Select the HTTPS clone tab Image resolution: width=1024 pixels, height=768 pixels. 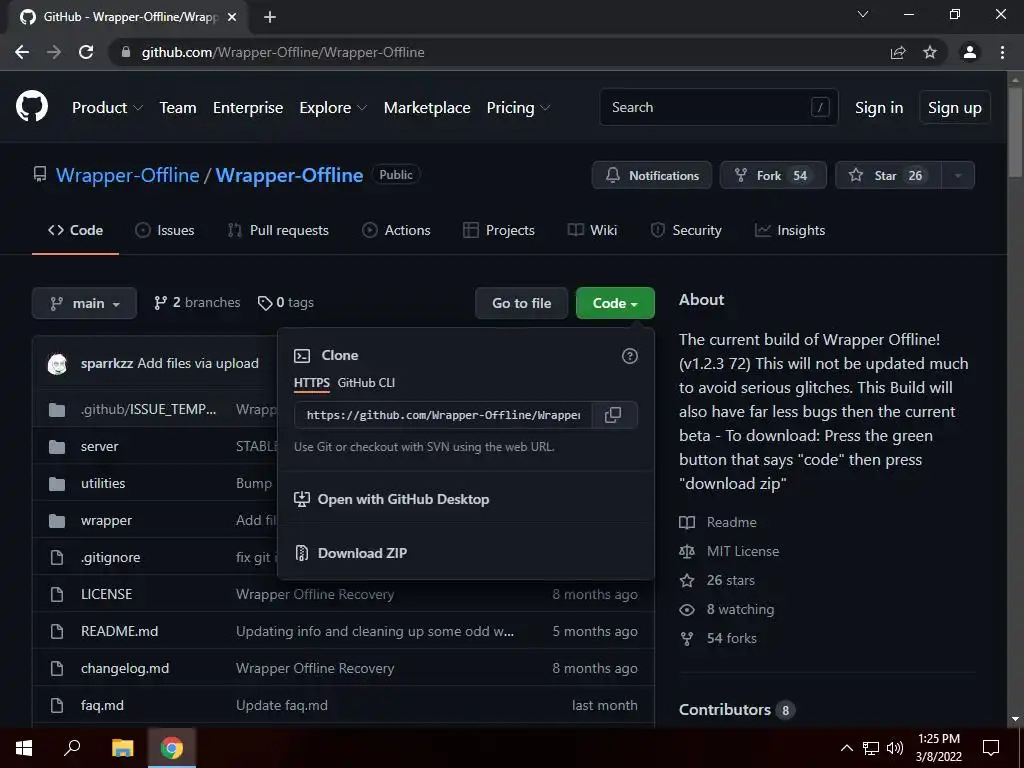(x=312, y=383)
